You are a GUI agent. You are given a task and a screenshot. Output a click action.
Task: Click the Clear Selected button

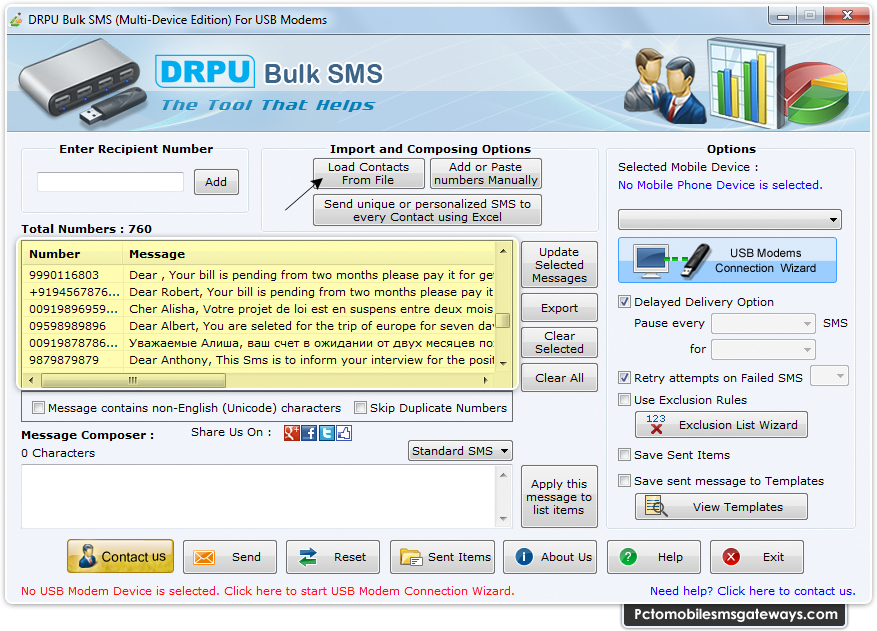[x=559, y=342]
